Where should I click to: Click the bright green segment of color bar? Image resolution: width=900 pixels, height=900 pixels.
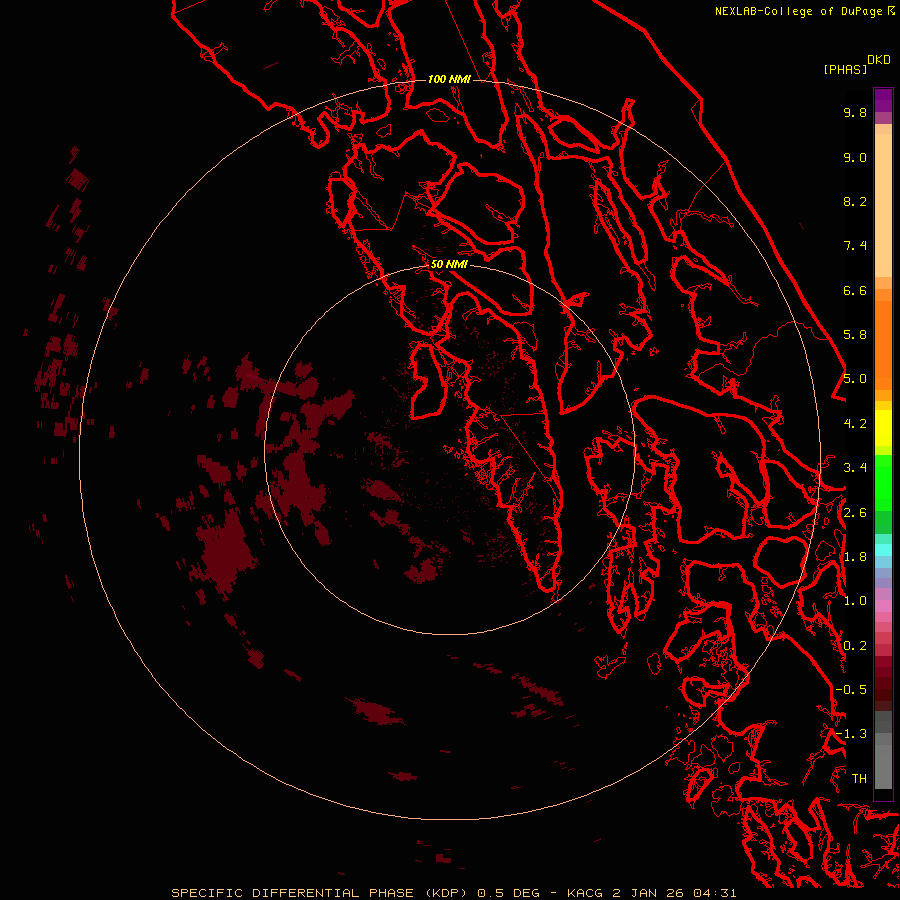click(883, 483)
